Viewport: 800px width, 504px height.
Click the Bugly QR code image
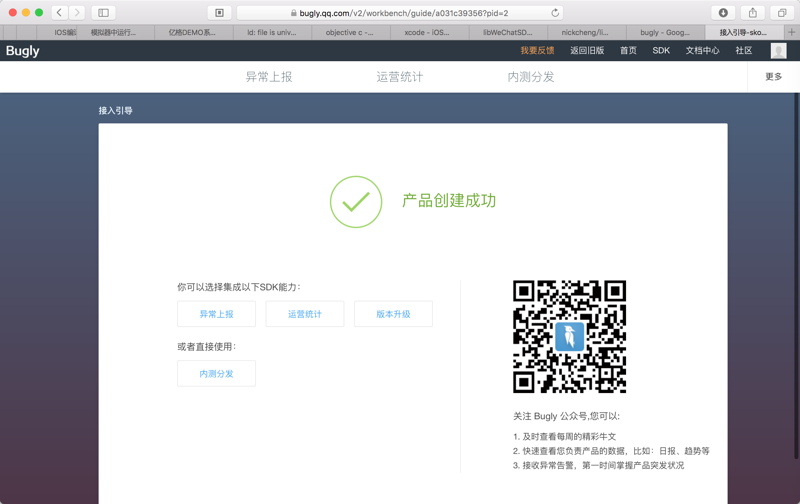[x=569, y=337]
